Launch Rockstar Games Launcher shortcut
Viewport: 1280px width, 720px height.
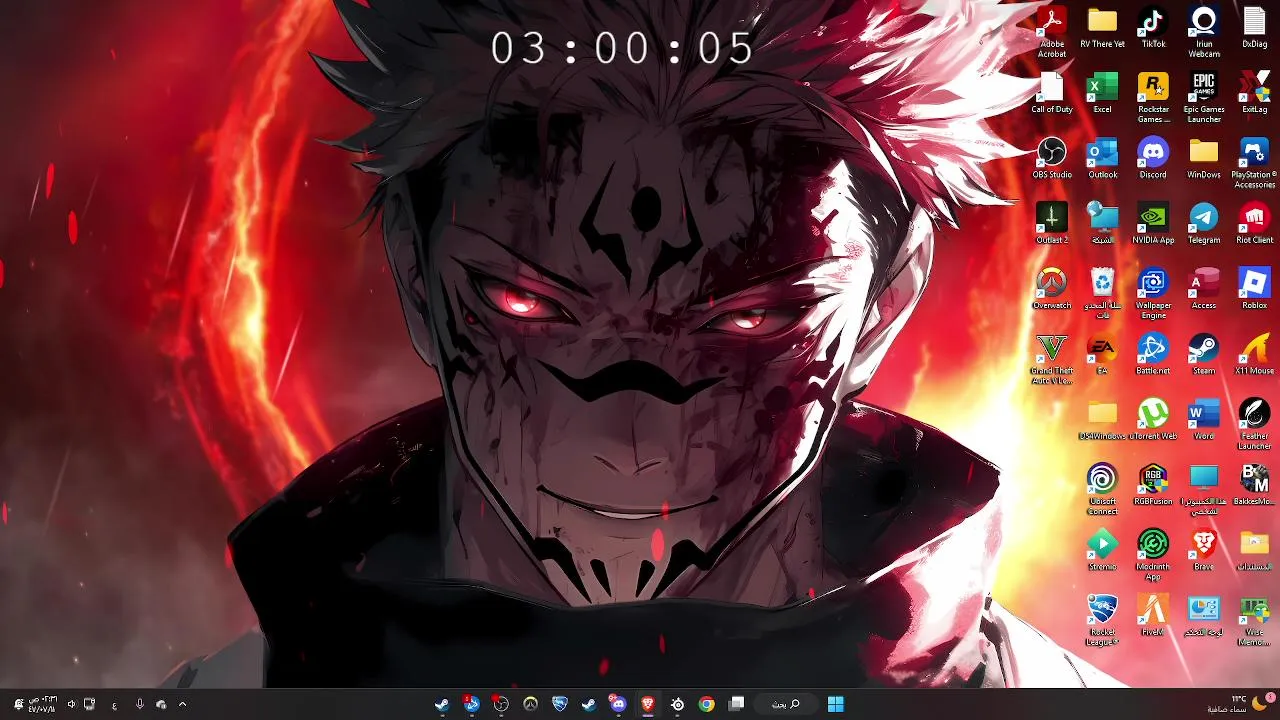tap(1153, 97)
